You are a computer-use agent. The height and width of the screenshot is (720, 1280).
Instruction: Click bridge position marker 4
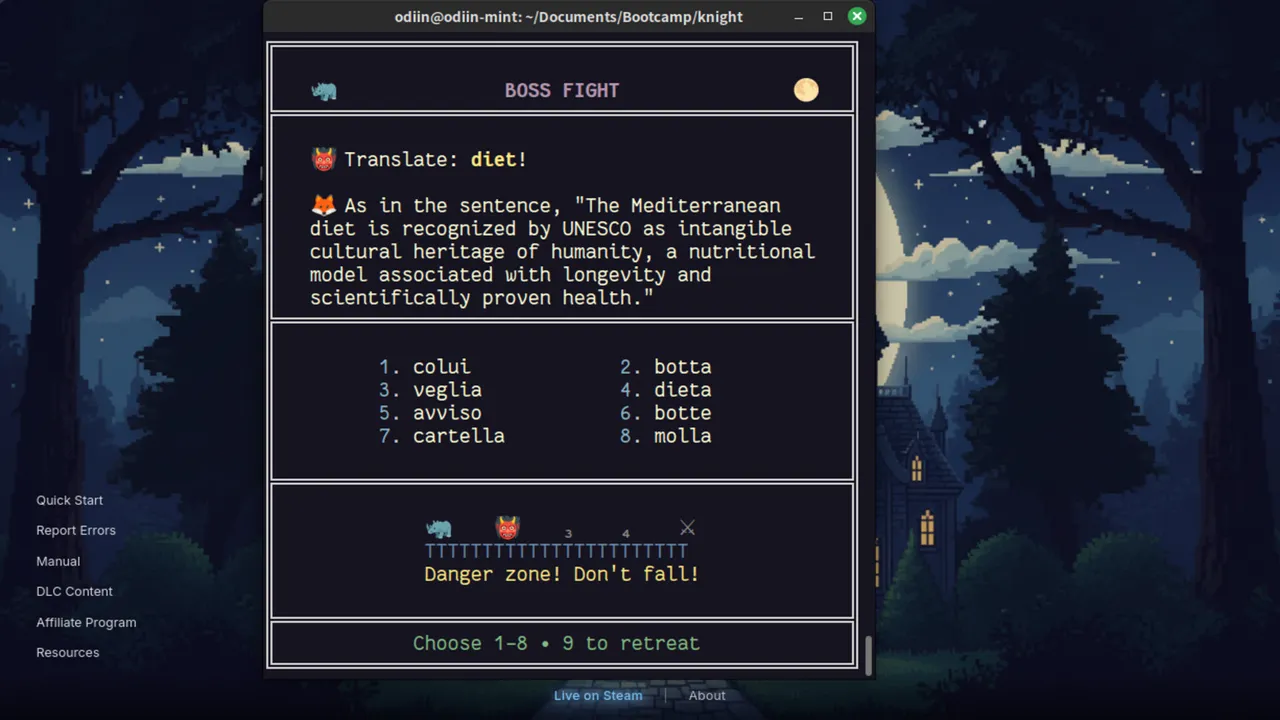[x=626, y=534]
